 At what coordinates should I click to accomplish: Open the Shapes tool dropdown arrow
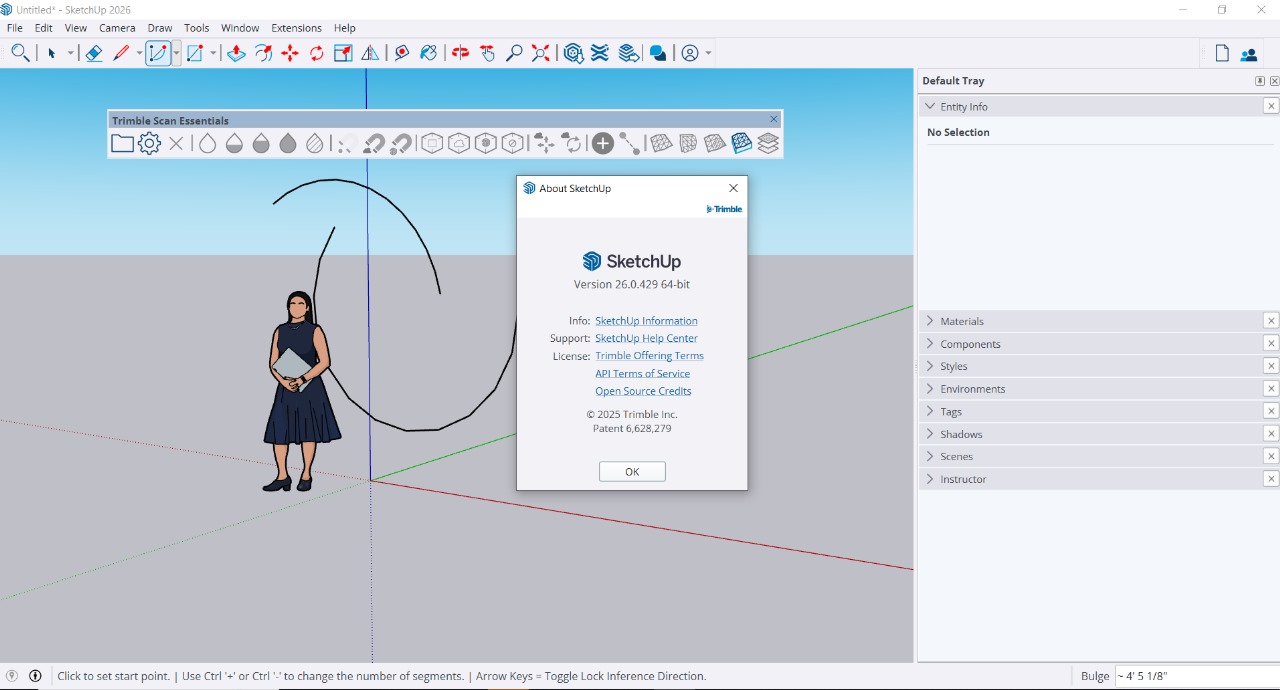213,54
